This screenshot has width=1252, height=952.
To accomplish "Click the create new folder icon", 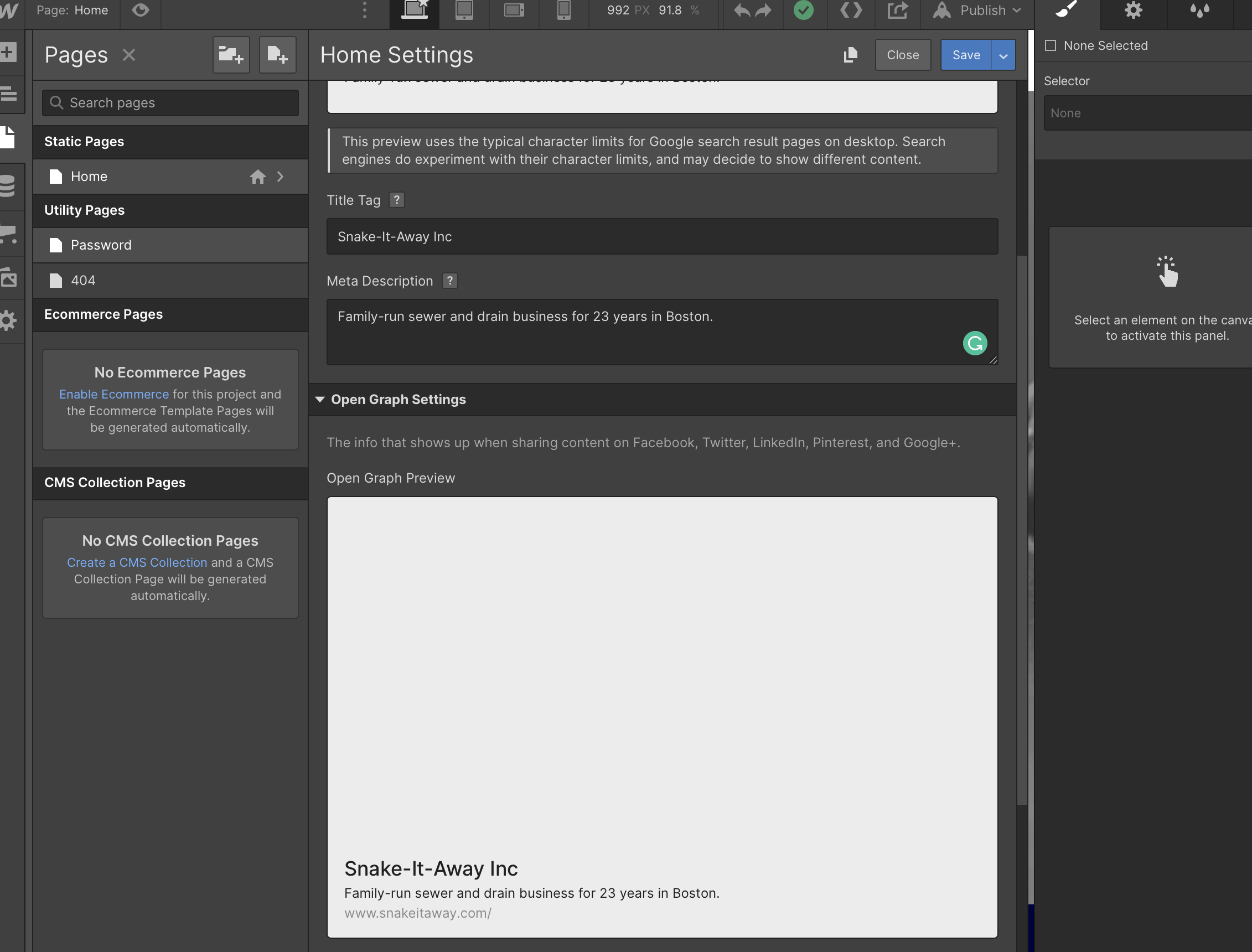I will click(x=231, y=55).
